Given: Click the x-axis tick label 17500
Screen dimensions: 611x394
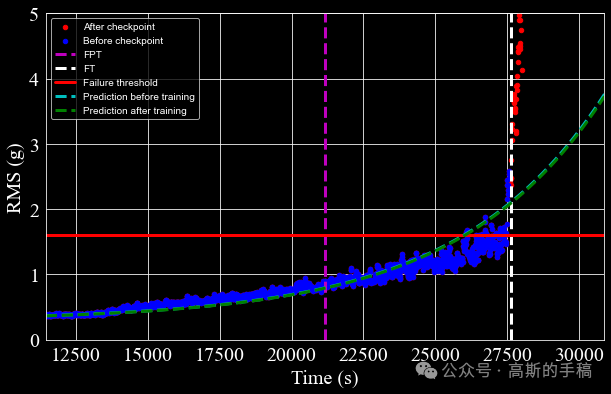Looking at the screenshot, I should 220,355.
